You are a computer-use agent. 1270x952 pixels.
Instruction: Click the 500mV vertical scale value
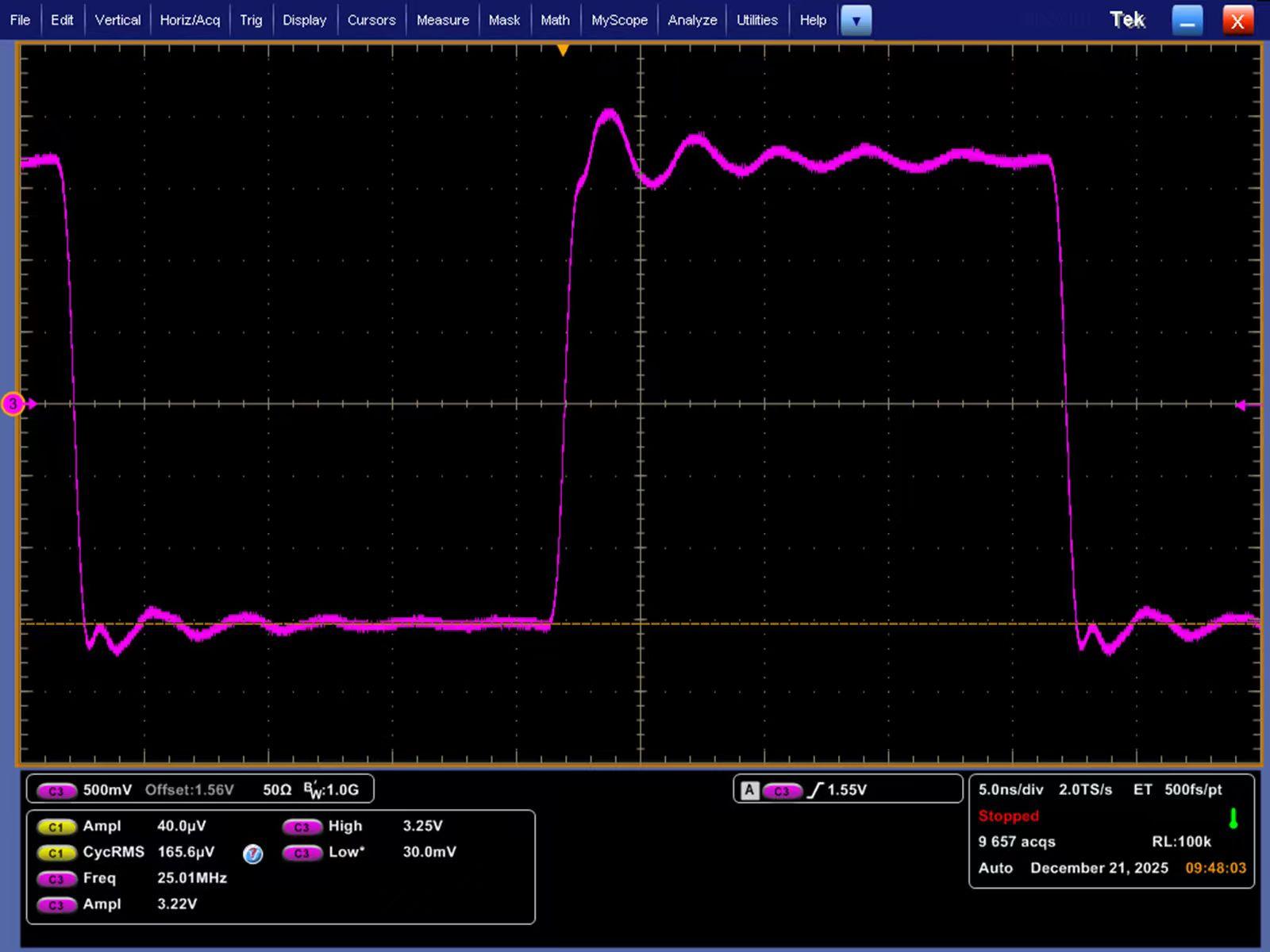[107, 789]
